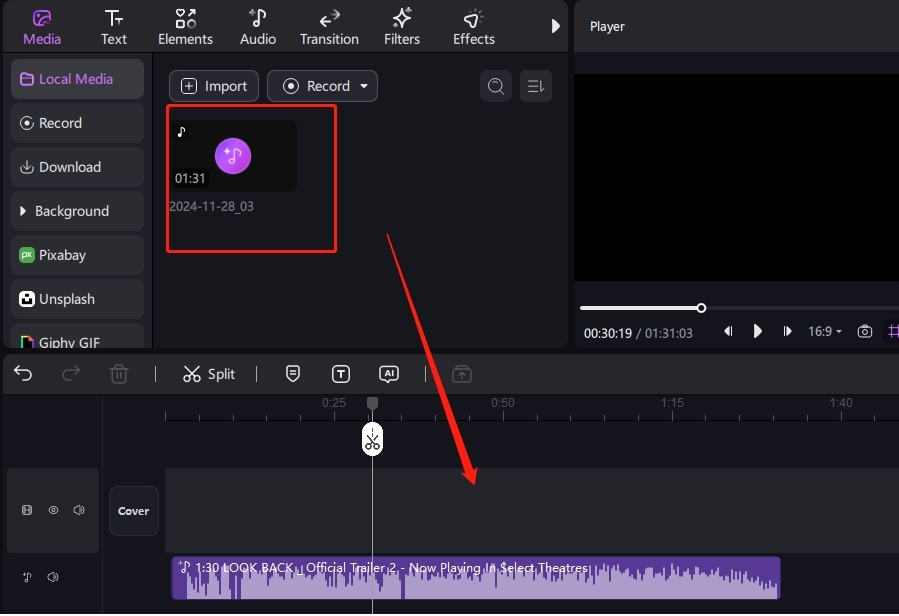Take a snapshot with the camera icon
This screenshot has height=616, width=899.
[864, 331]
